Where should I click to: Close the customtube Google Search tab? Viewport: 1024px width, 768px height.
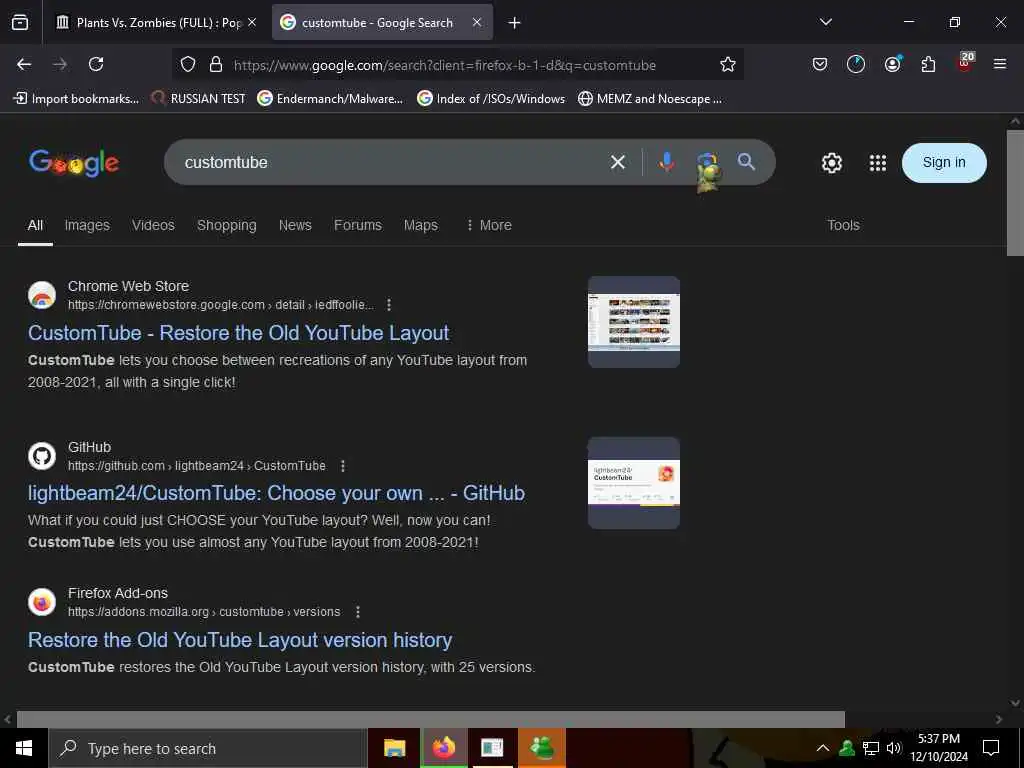[477, 22]
